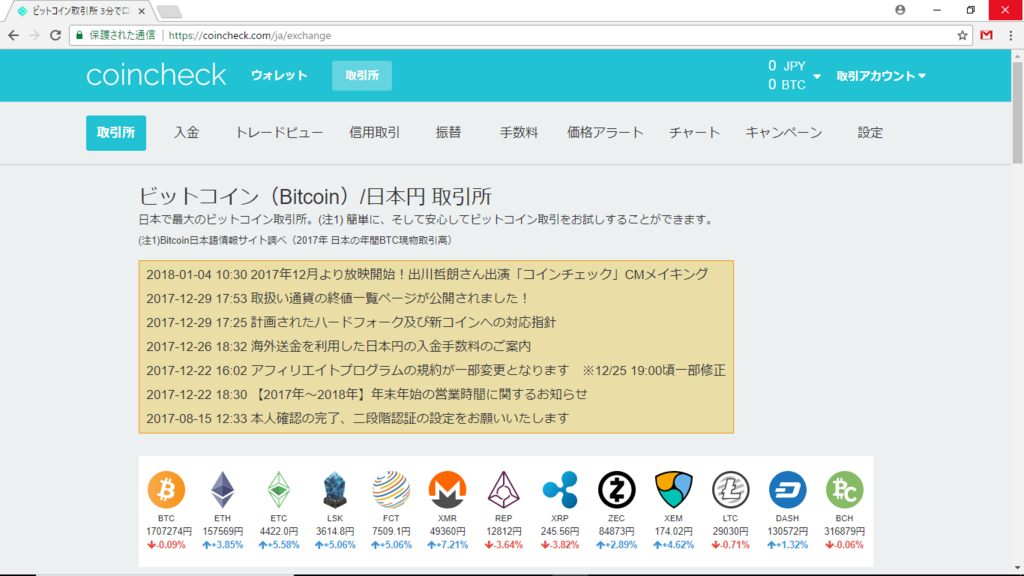
Task: Reload the page with refresh icon
Action: pos(56,35)
